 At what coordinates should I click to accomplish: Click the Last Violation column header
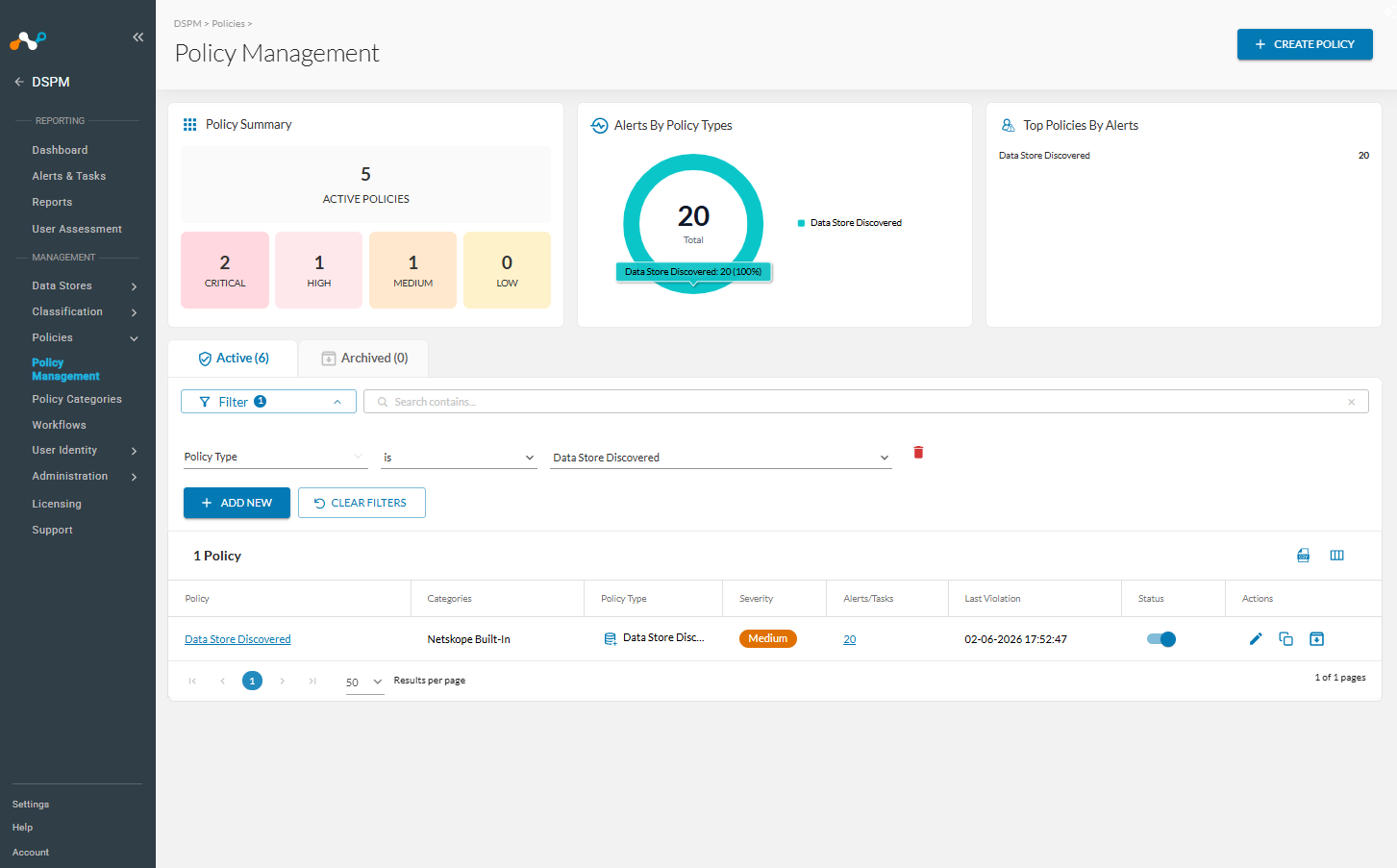[x=992, y=599]
